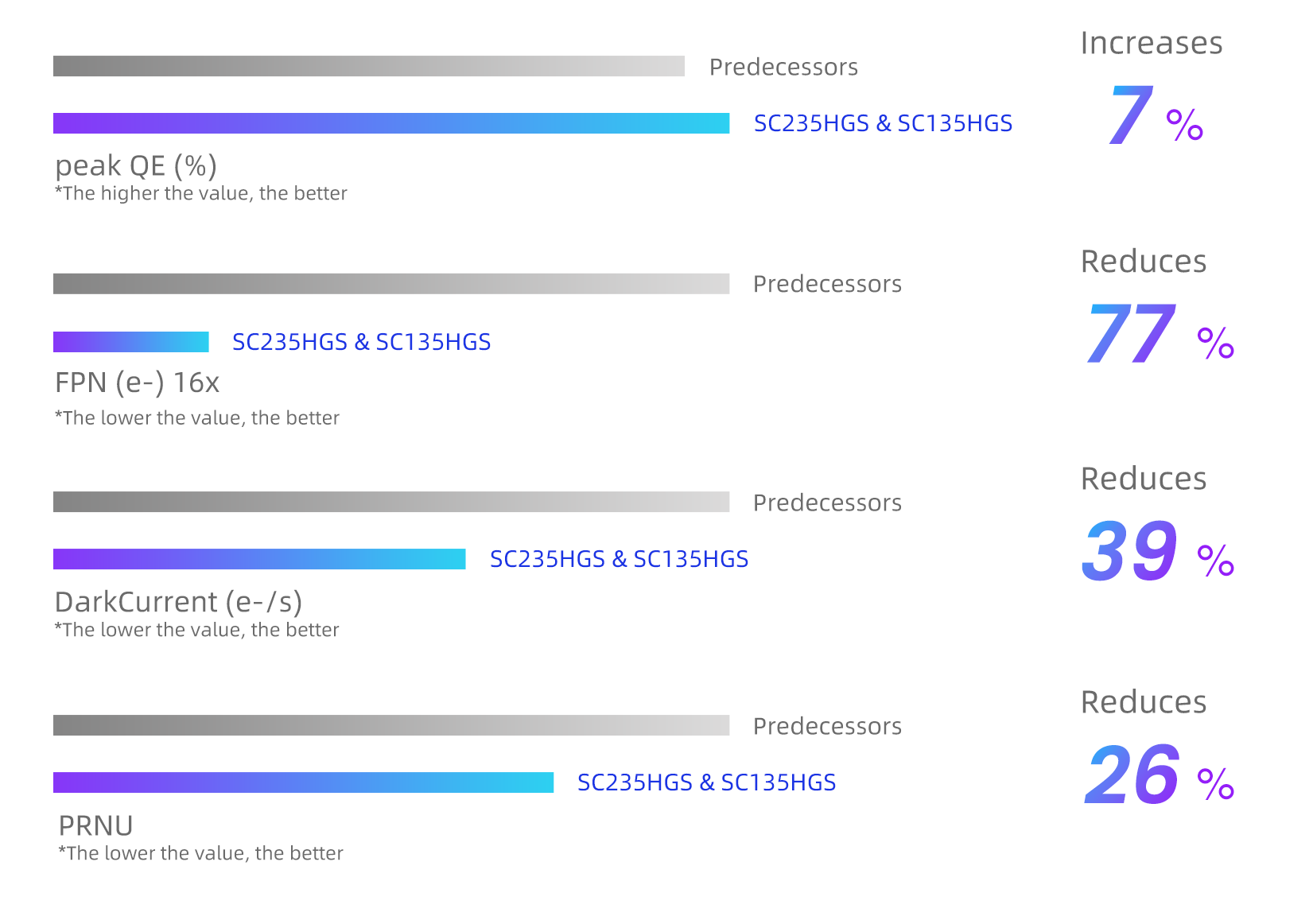The image size is (1313, 924).
Task: Click the "DarkCurrent (e-/s)" label
Action: pyautogui.click(x=178, y=602)
